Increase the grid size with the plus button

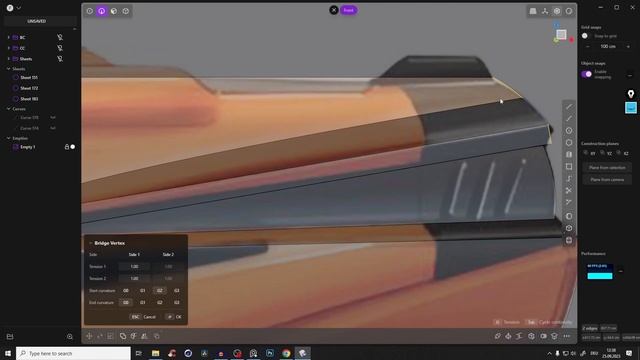[x=628, y=47]
